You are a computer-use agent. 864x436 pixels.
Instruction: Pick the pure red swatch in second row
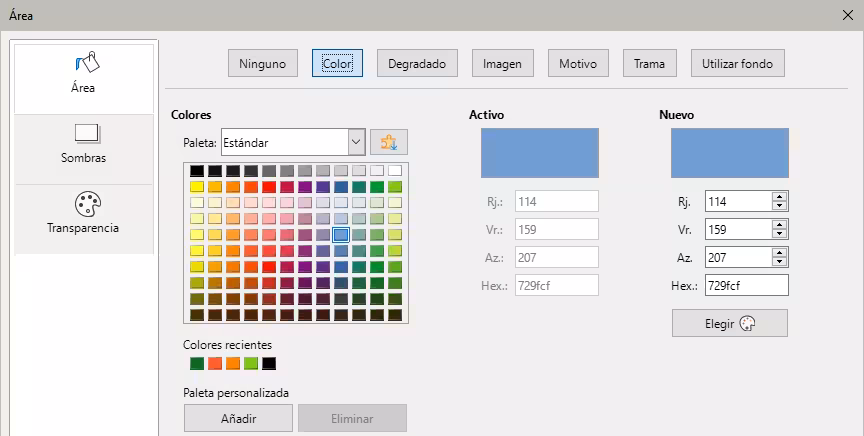[269, 187]
